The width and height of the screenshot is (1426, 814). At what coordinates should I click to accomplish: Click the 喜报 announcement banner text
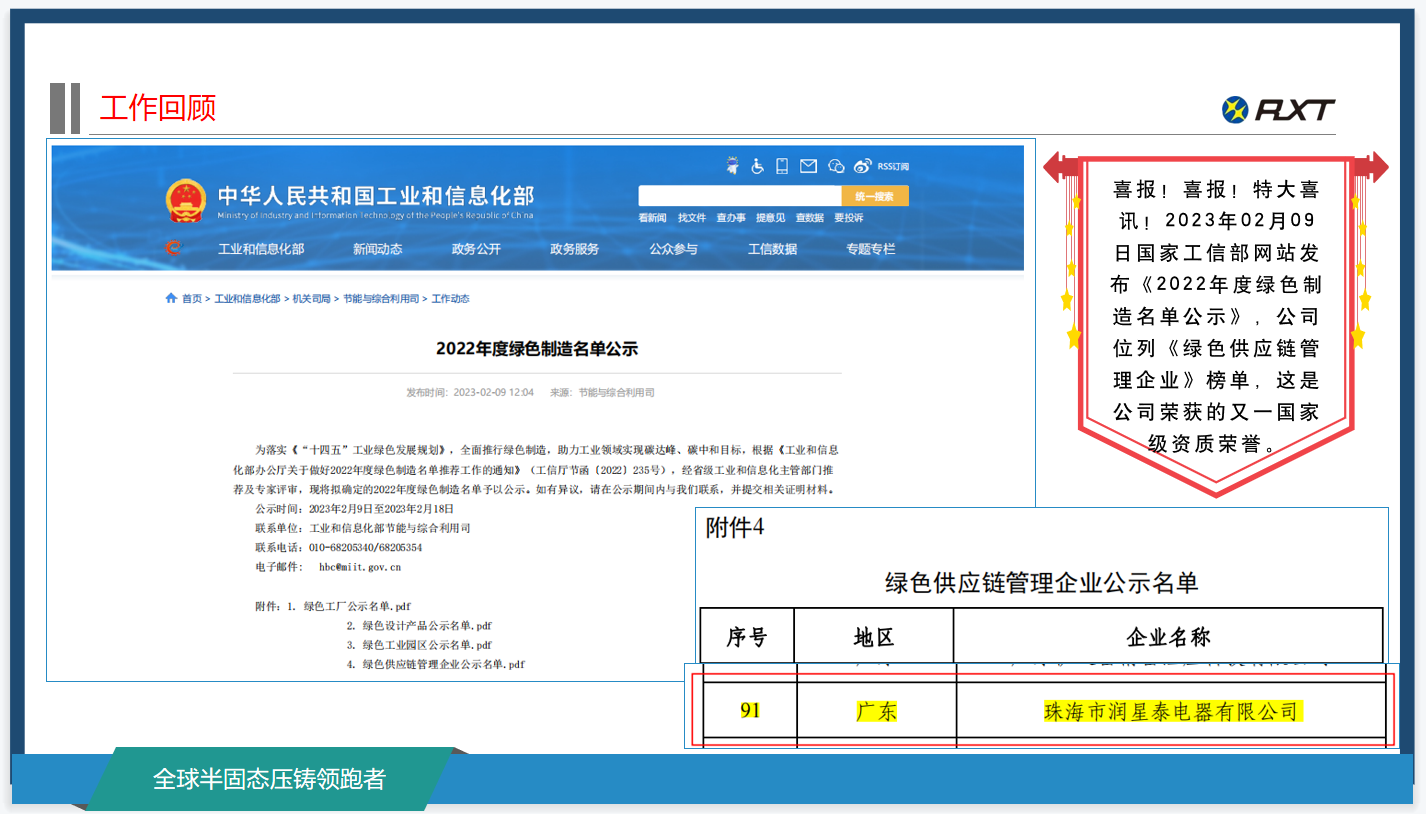(x=1216, y=316)
